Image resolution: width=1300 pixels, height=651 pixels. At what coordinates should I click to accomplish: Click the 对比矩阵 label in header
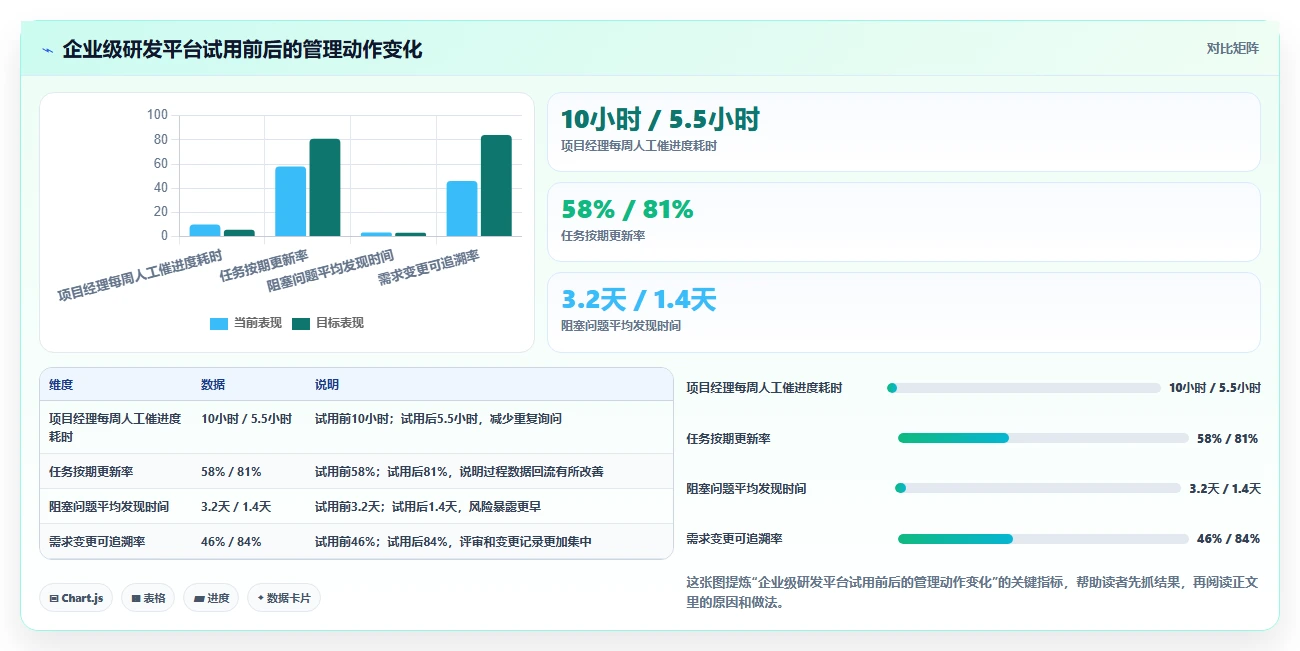pos(1232,48)
